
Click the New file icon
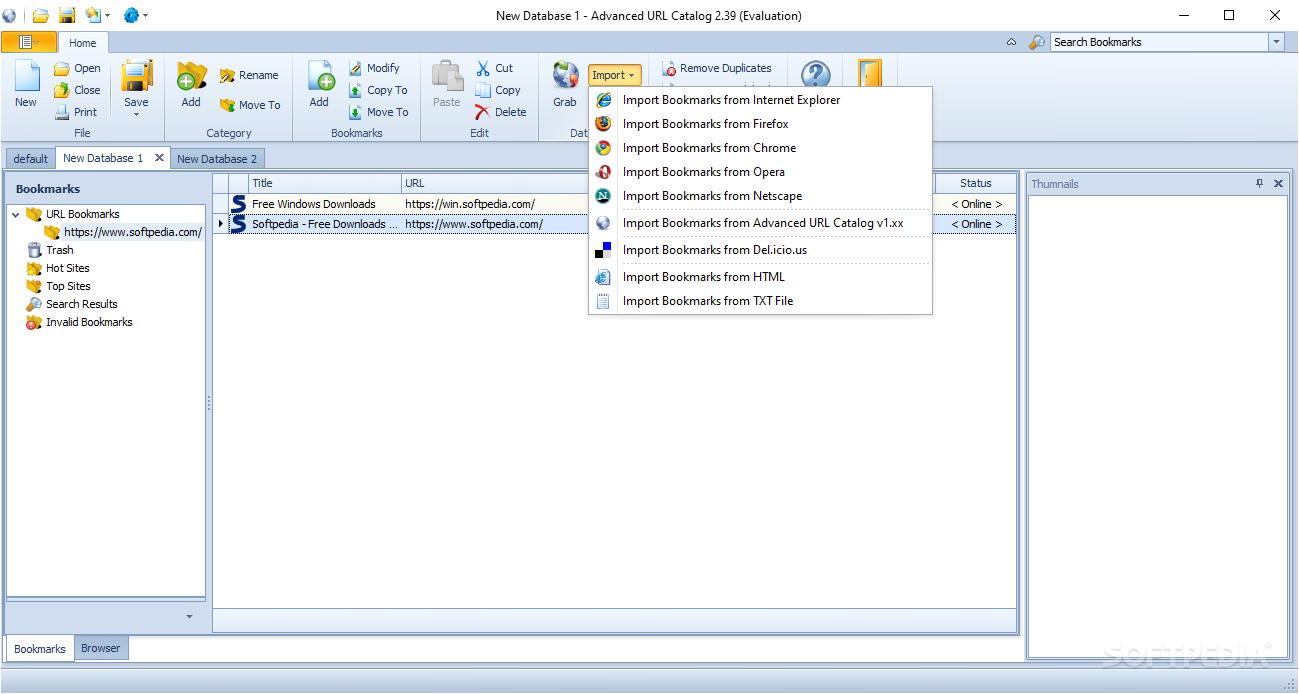[26, 76]
